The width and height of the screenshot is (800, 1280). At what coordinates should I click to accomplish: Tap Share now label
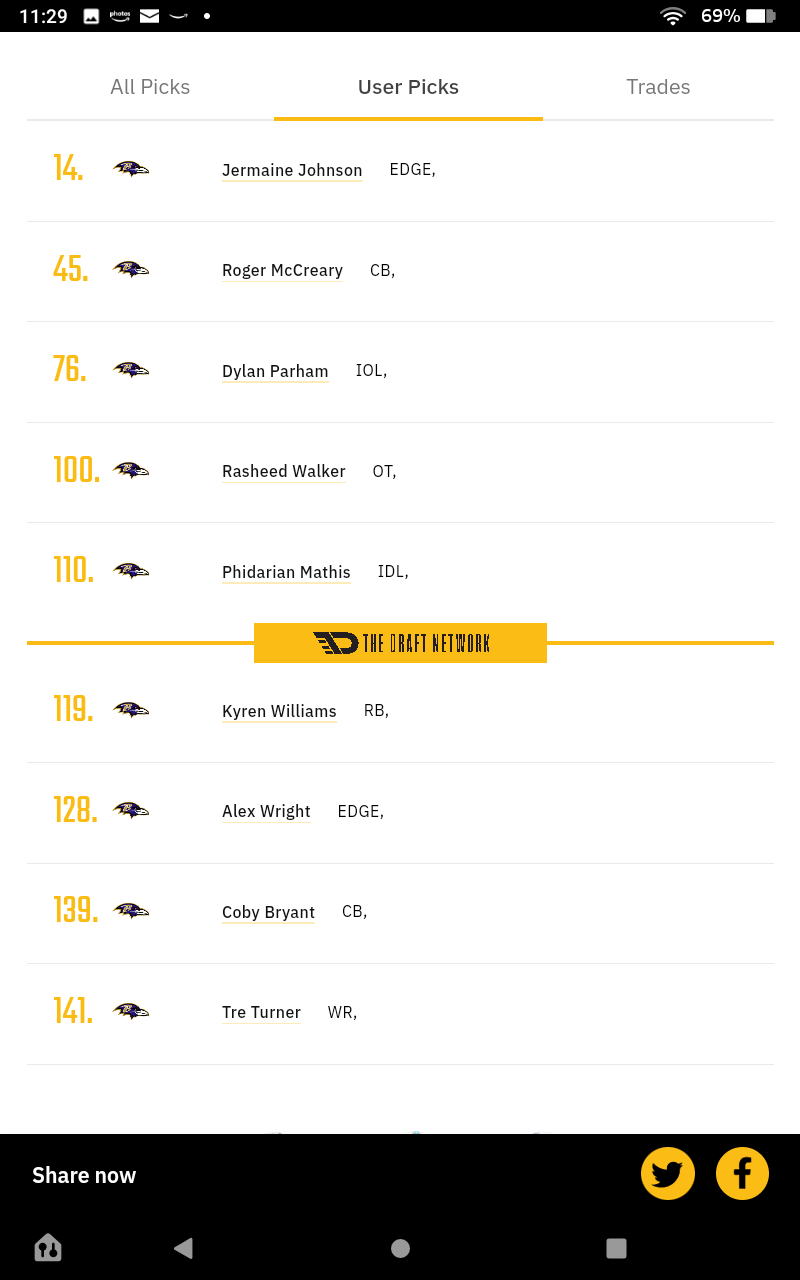(x=84, y=1175)
